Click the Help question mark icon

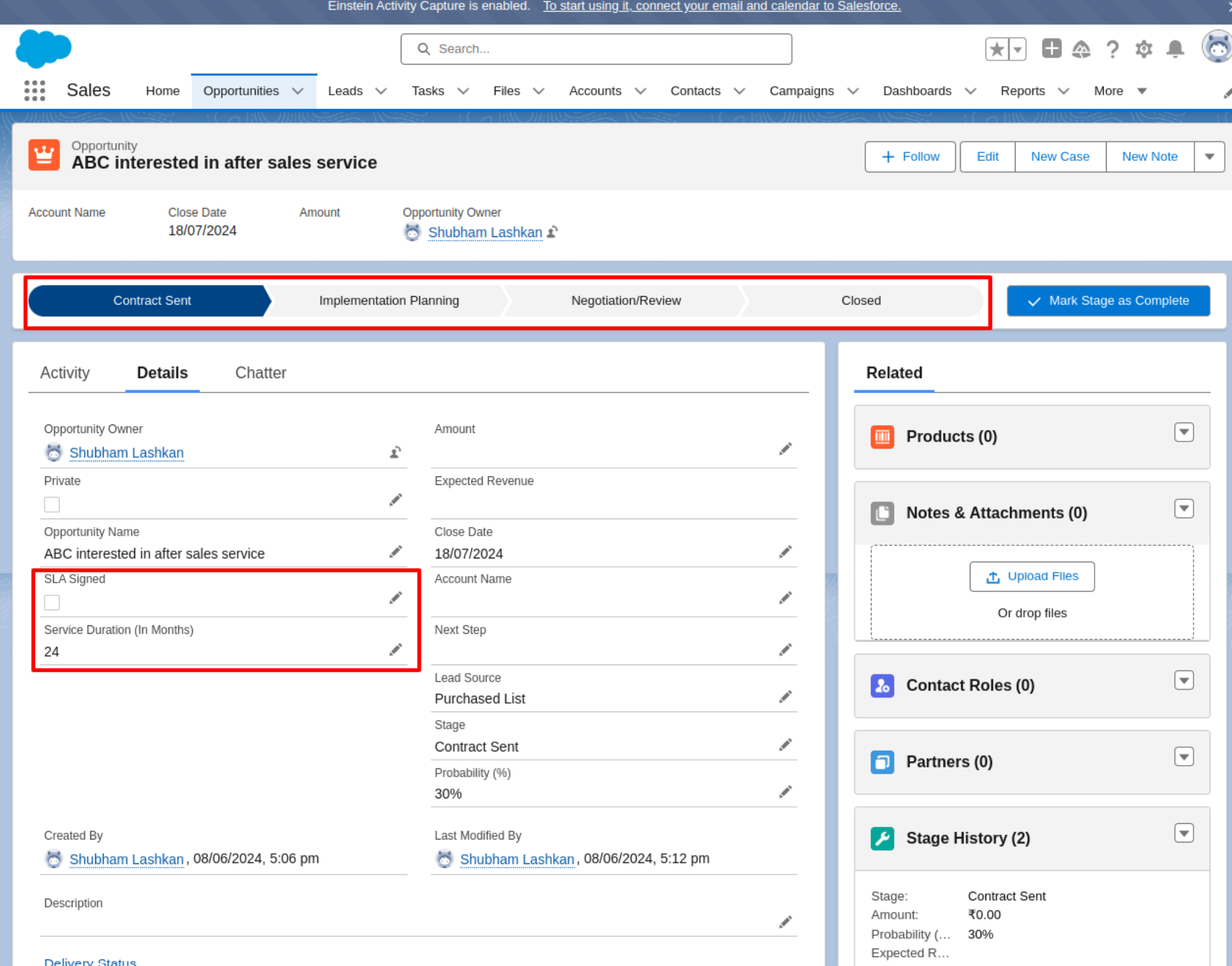(1112, 49)
